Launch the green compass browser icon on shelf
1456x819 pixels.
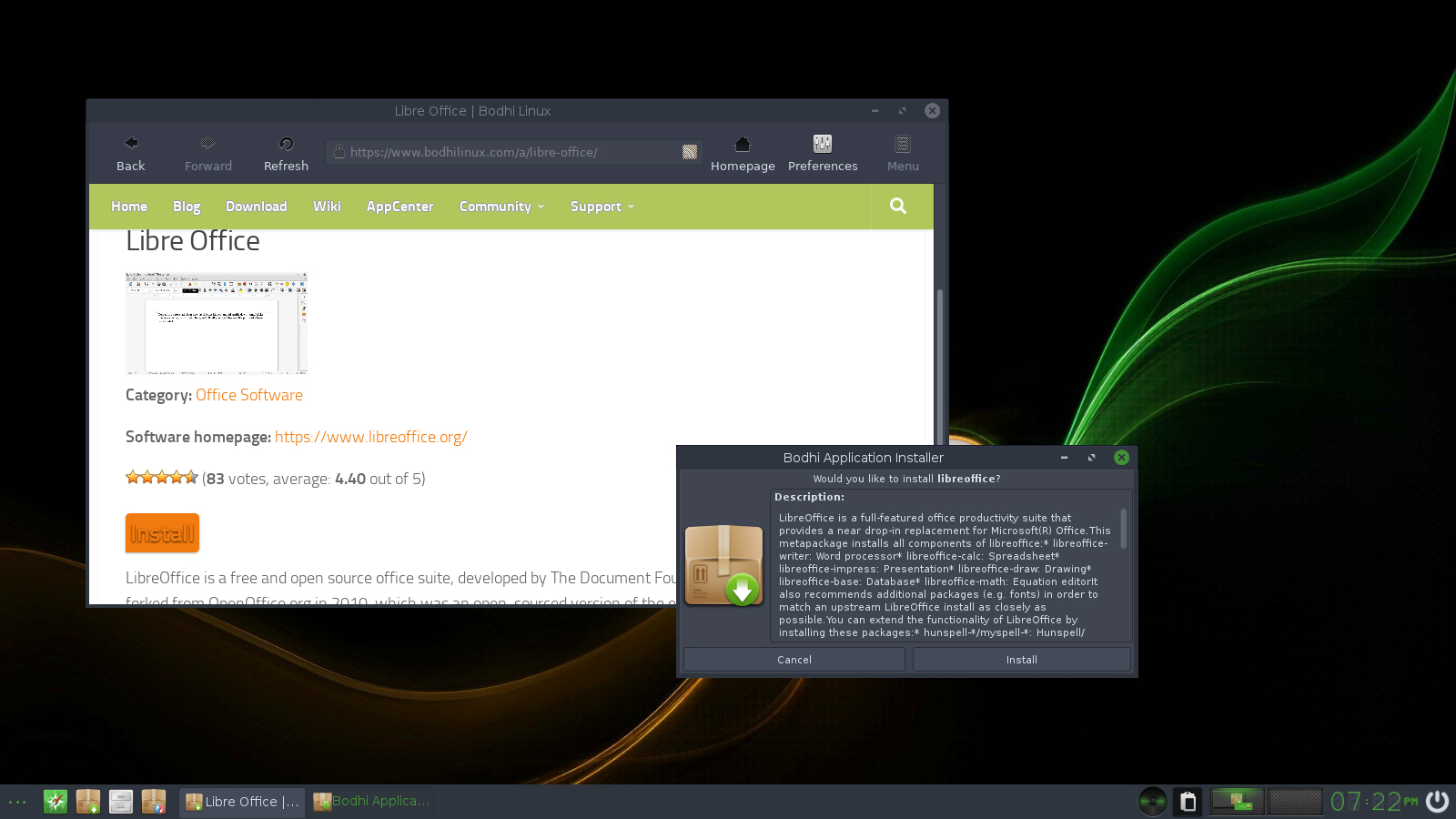[x=56, y=802]
